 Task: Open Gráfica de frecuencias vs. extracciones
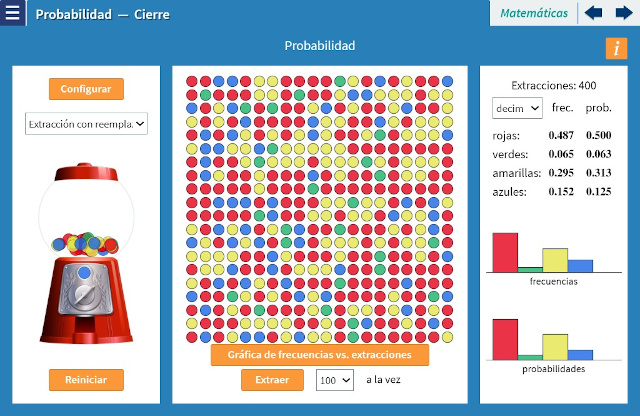click(319, 355)
